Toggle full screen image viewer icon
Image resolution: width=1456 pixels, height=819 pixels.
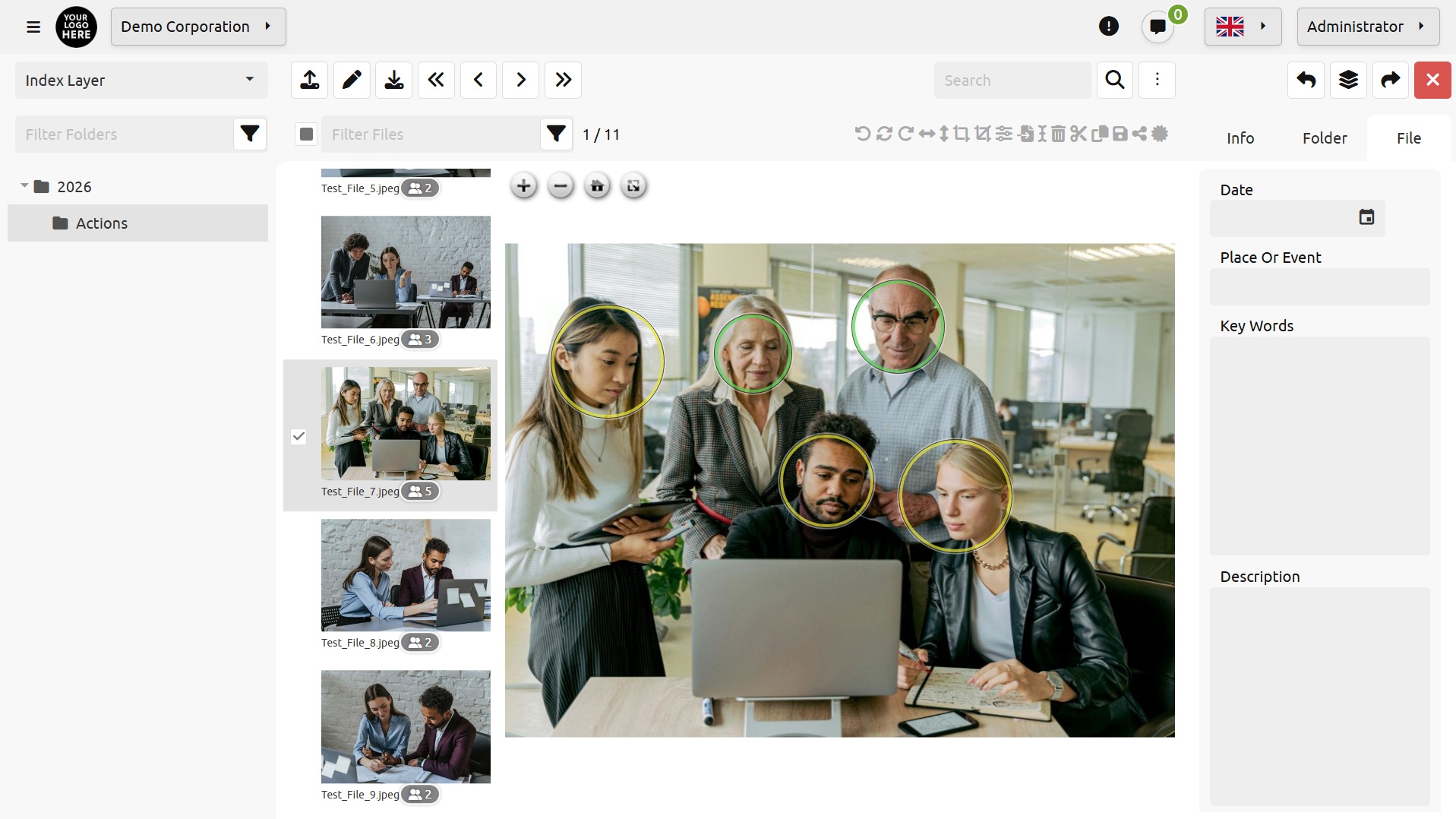coord(633,186)
